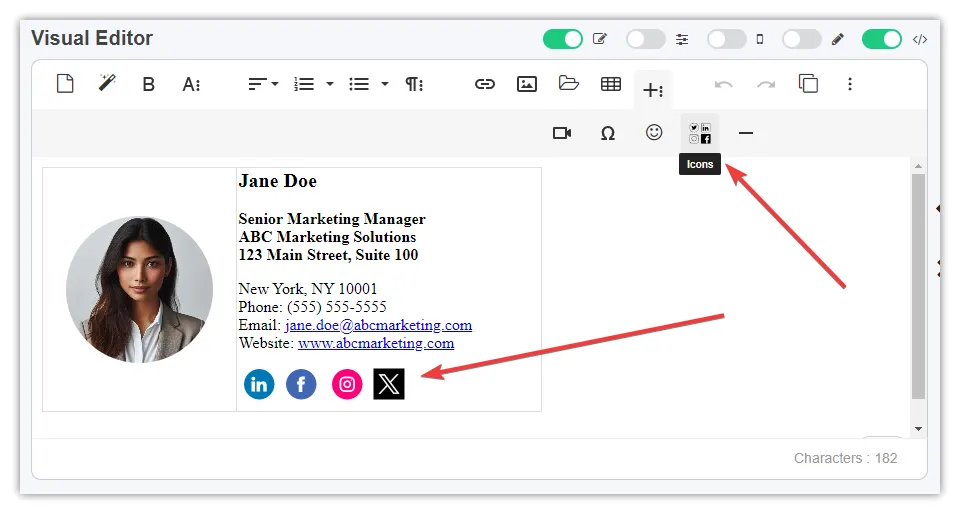Click the magic wand toolbar icon

(107, 84)
